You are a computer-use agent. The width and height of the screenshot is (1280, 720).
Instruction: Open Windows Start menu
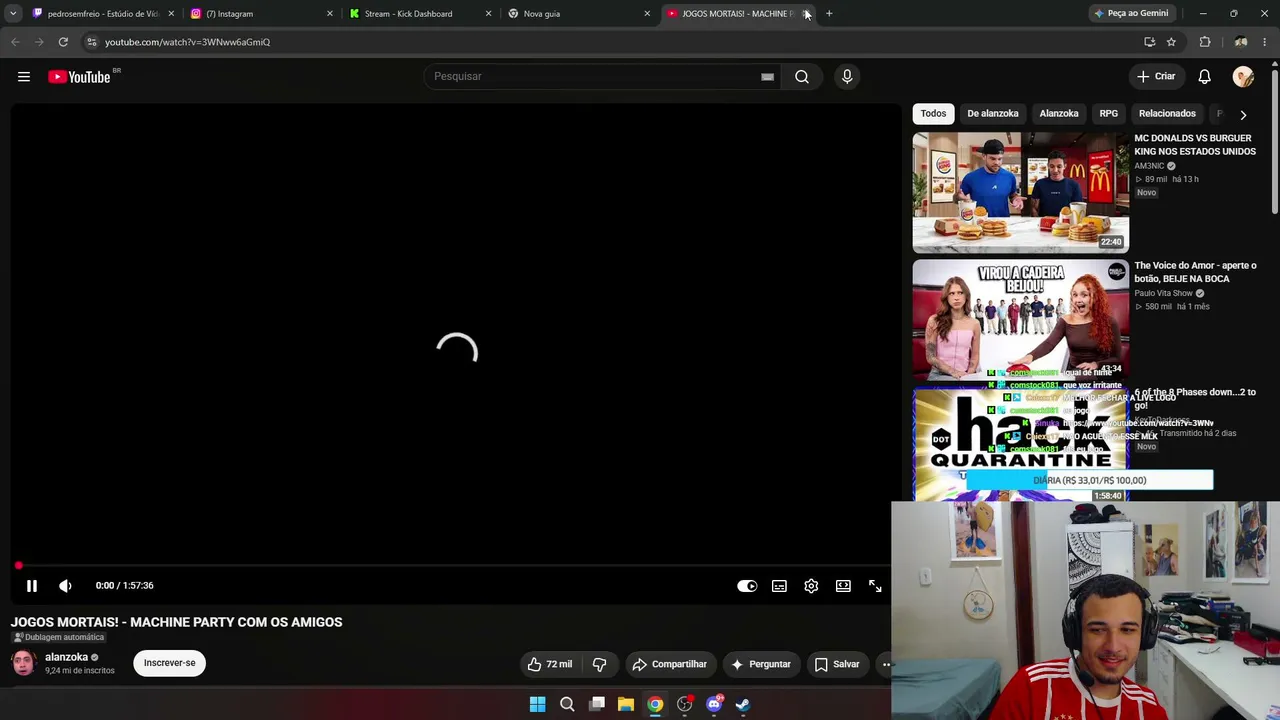[x=537, y=704]
